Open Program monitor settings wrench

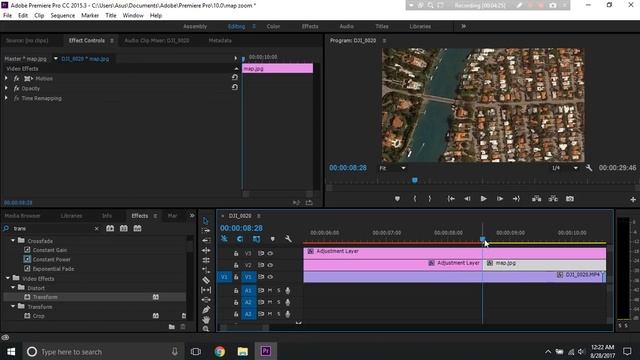[589, 168]
